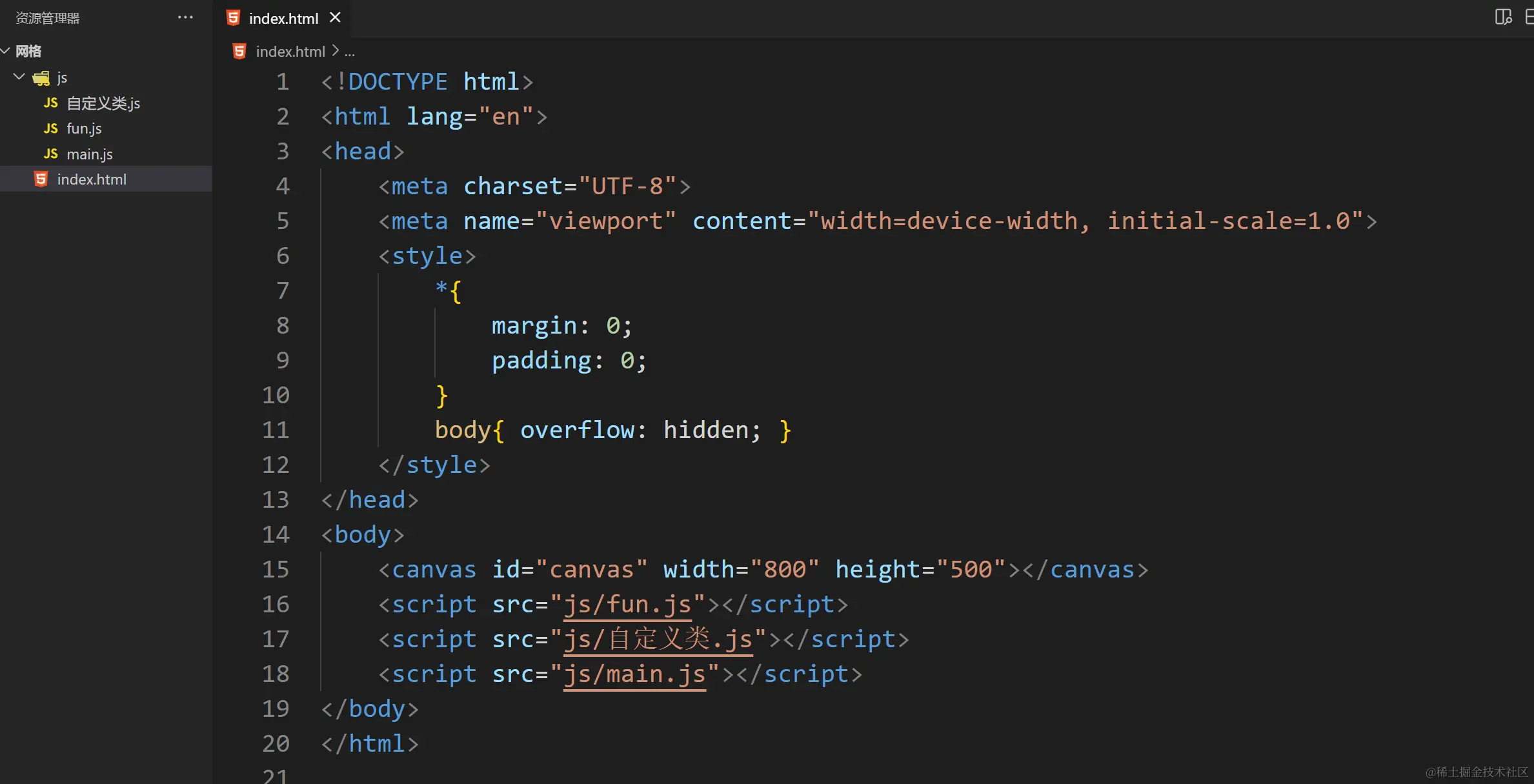Open fun.js from the file tree
Viewport: 1534px width, 784px height.
coord(84,128)
